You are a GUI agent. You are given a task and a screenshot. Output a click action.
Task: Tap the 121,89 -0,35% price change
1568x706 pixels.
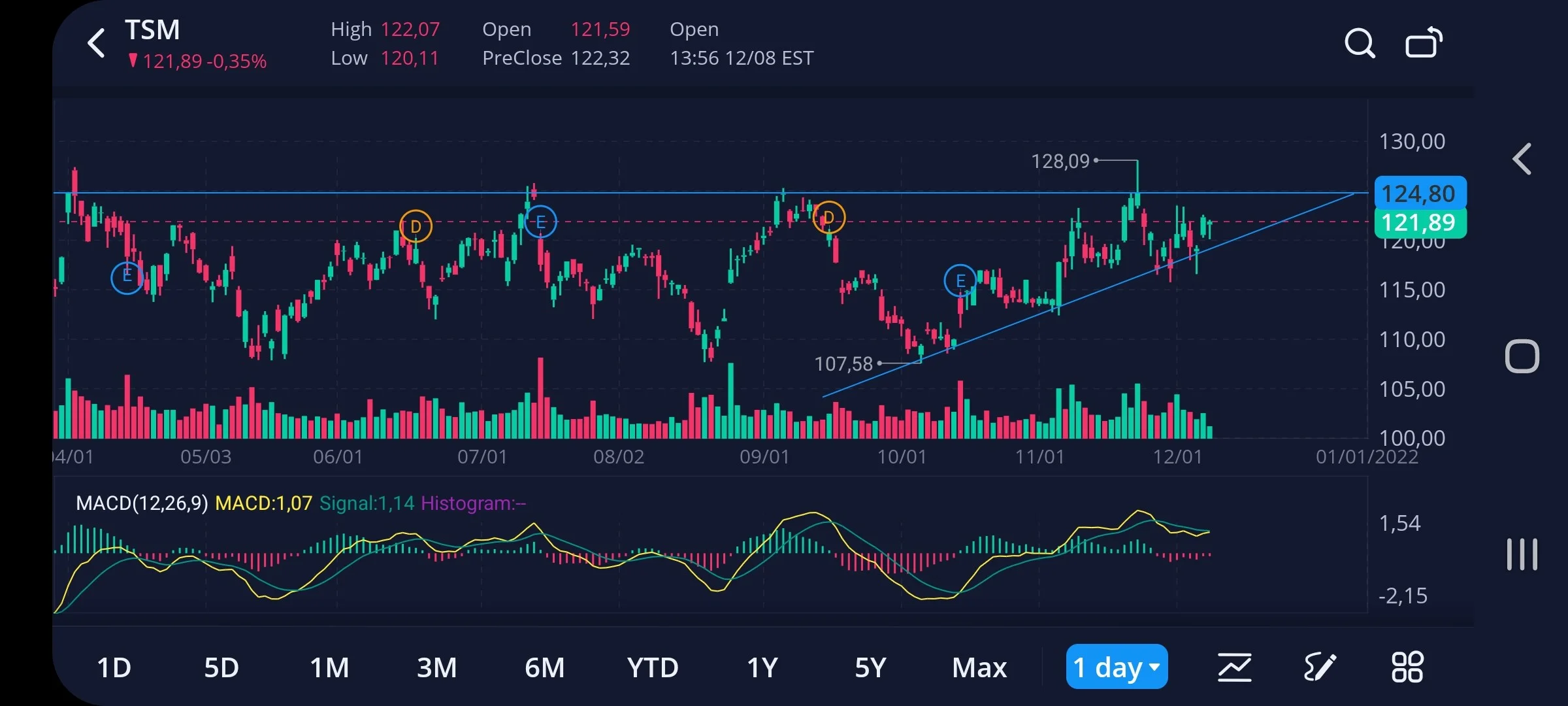pyautogui.click(x=198, y=61)
